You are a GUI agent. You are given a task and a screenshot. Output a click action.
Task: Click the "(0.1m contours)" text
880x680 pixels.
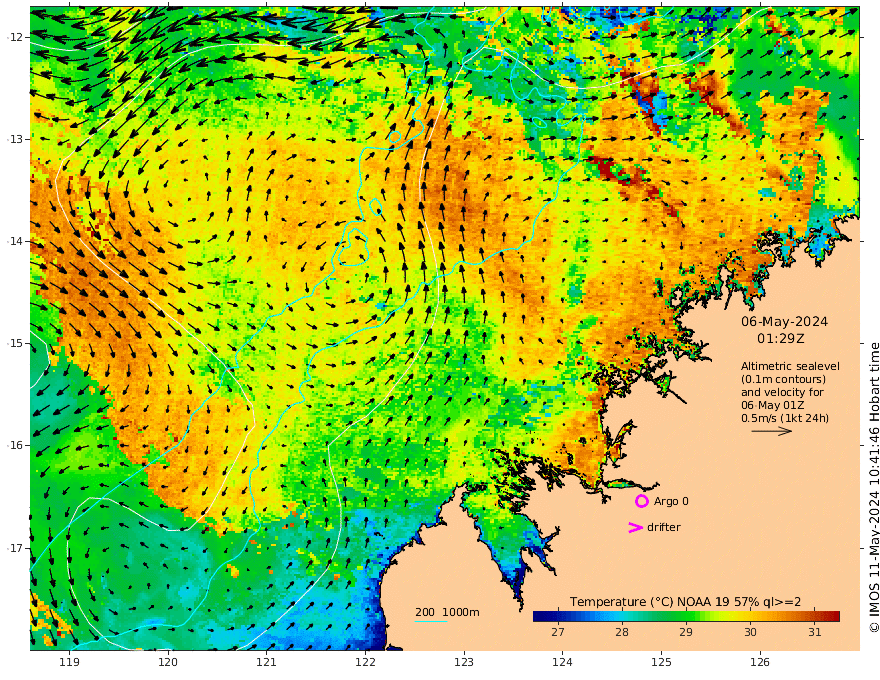(x=783, y=379)
